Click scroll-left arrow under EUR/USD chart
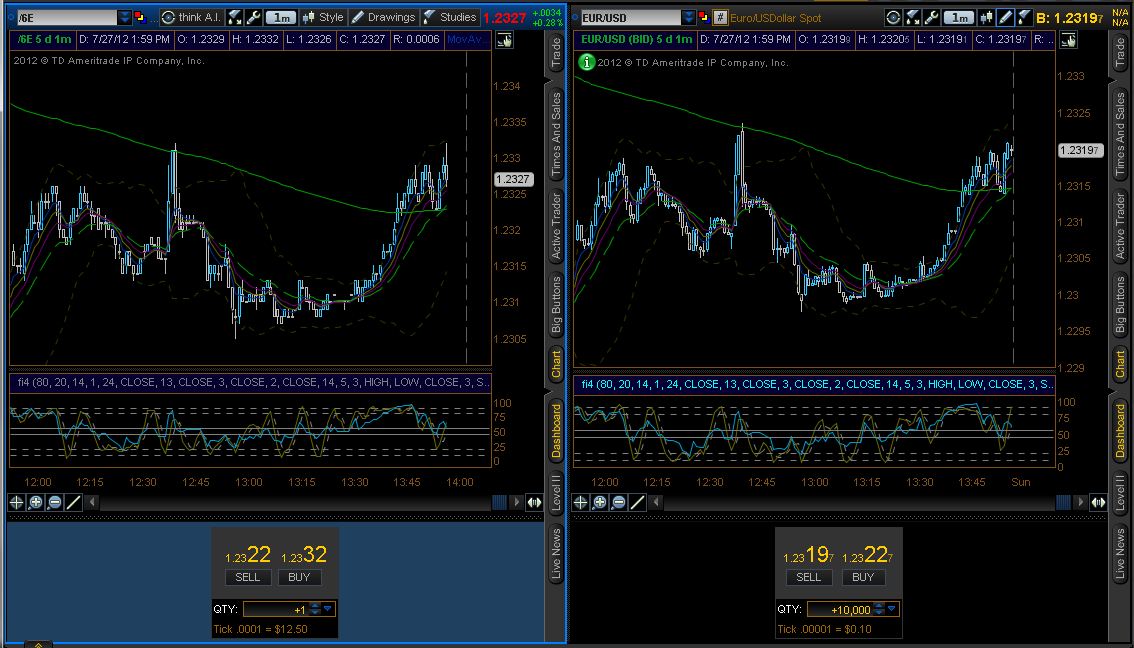Image resolution: width=1134 pixels, height=648 pixels. 656,502
